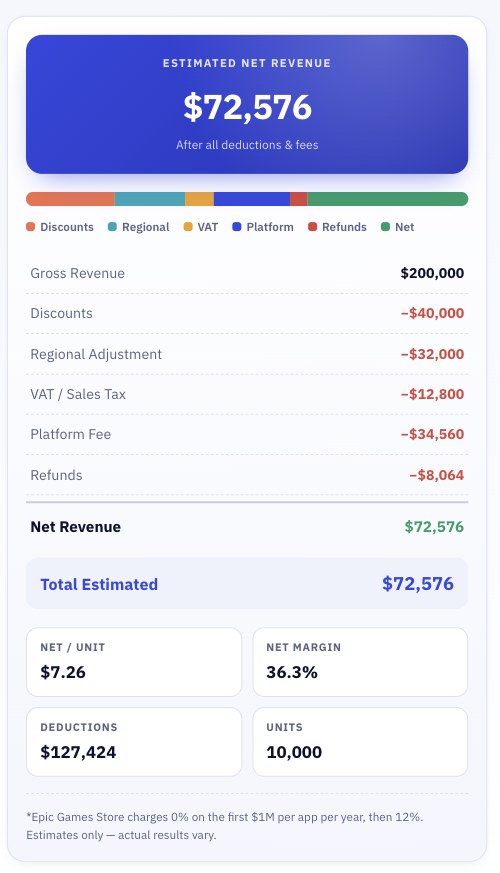Click the 'After all deductions & fees' subtitle
The image size is (500, 873).
pos(247,145)
